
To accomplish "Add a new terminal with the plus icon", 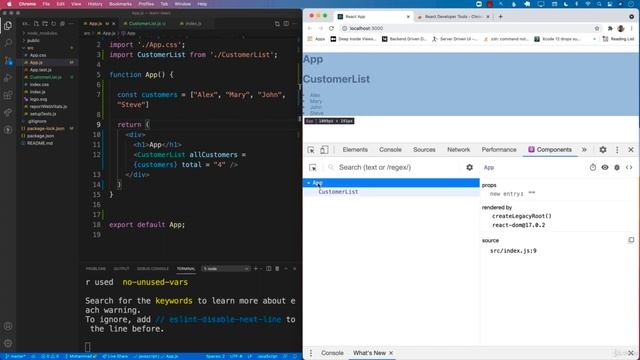I will [256, 269].
